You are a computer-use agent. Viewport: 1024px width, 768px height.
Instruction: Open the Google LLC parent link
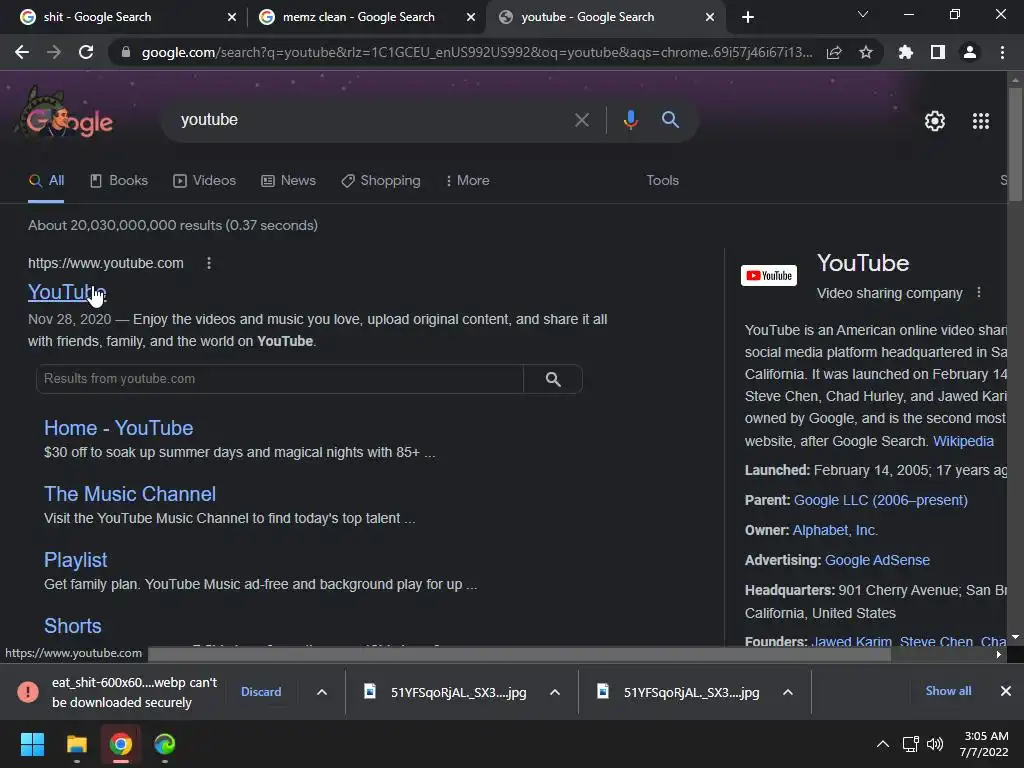[880, 500]
